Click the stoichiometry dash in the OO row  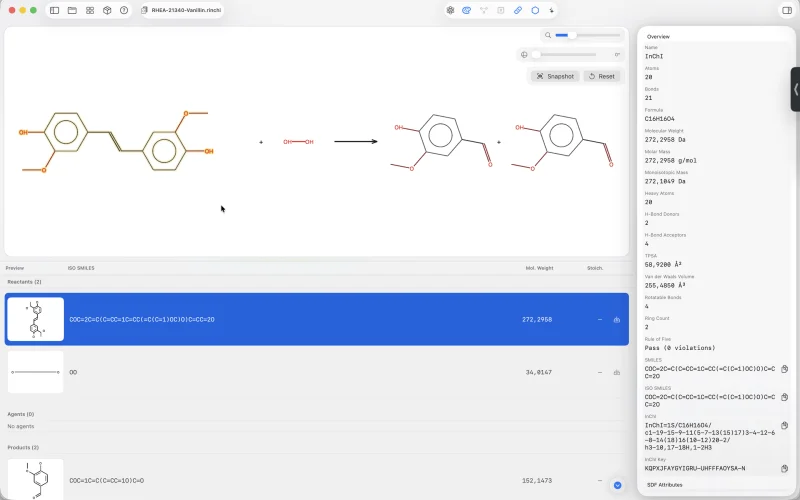[x=599, y=372]
